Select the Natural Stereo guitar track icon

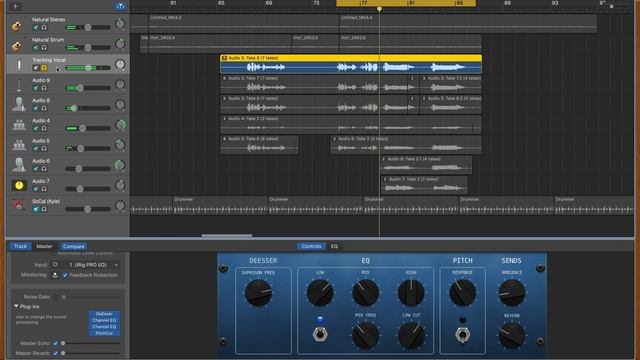point(16,26)
